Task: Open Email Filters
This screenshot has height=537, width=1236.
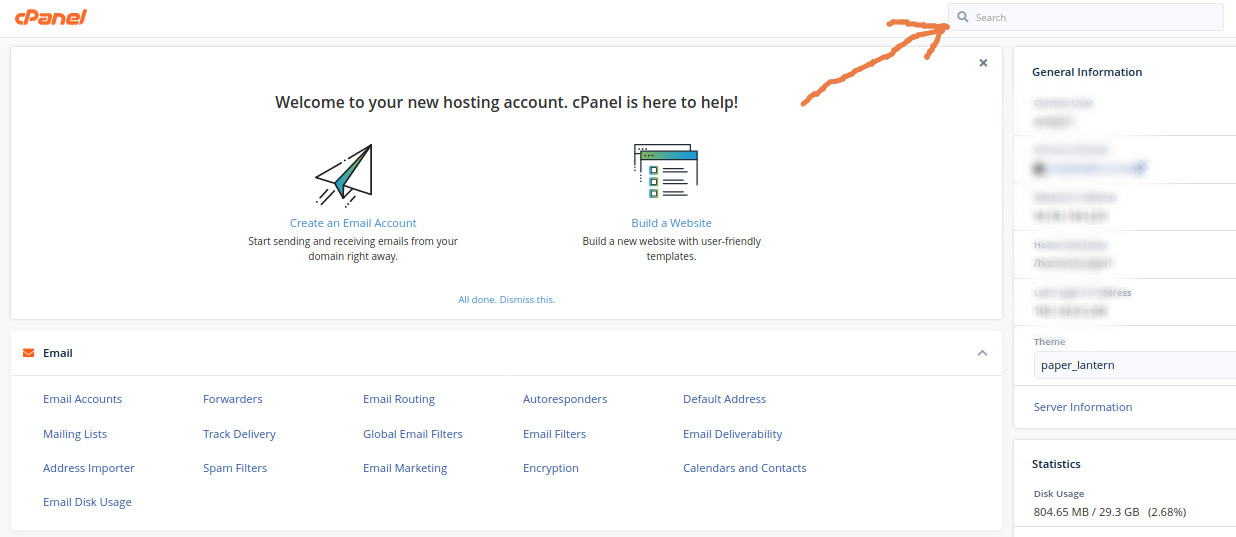Action: pos(554,434)
